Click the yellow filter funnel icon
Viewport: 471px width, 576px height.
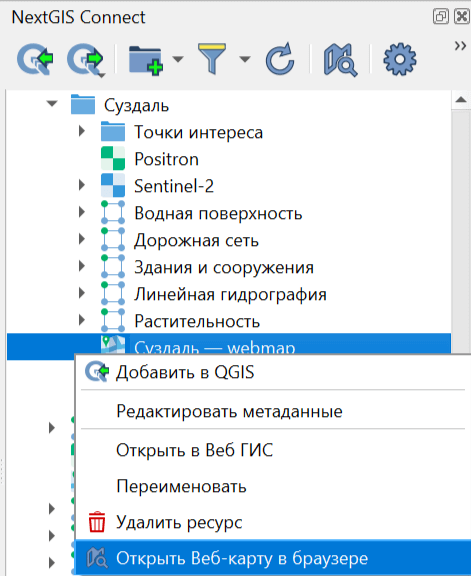(x=212, y=58)
